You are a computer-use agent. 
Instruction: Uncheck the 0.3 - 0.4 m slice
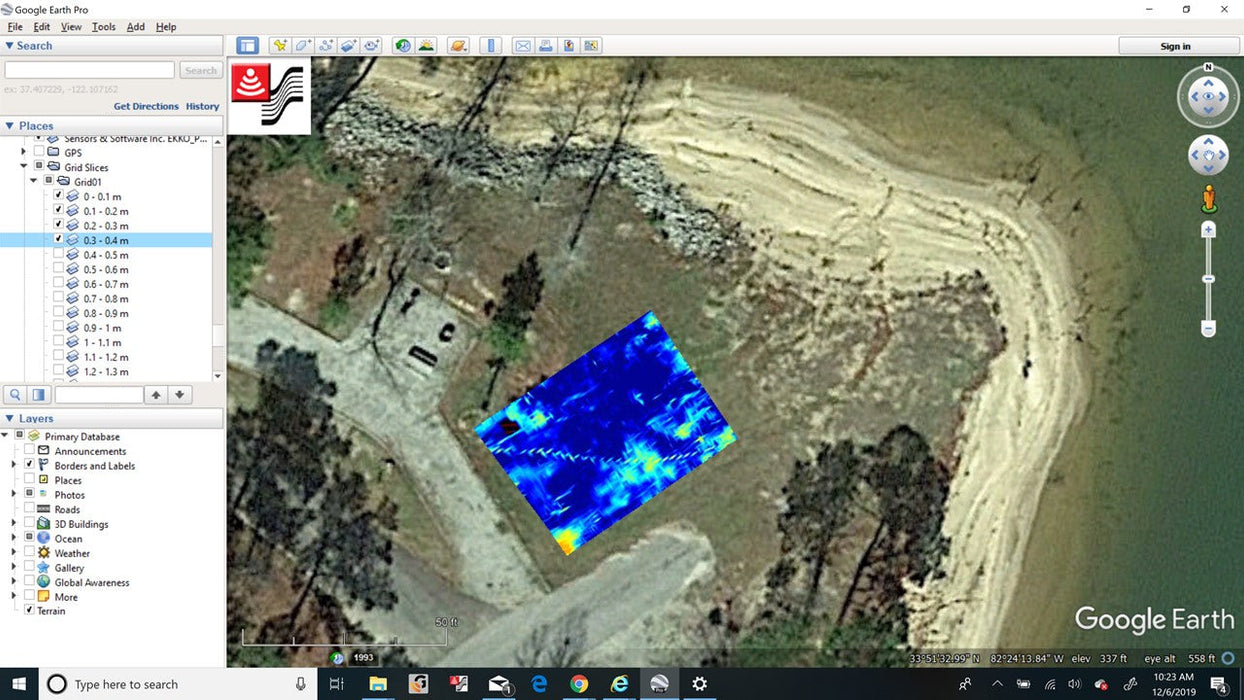[58, 240]
